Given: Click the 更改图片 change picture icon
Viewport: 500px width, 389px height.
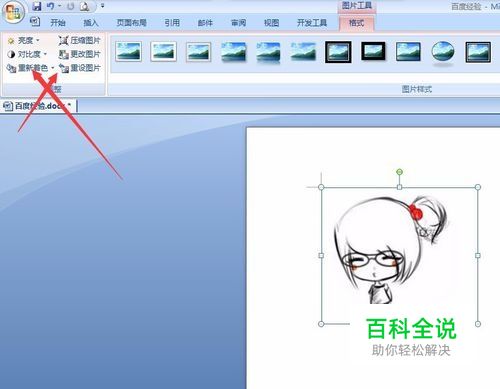Looking at the screenshot, I should (x=63, y=54).
